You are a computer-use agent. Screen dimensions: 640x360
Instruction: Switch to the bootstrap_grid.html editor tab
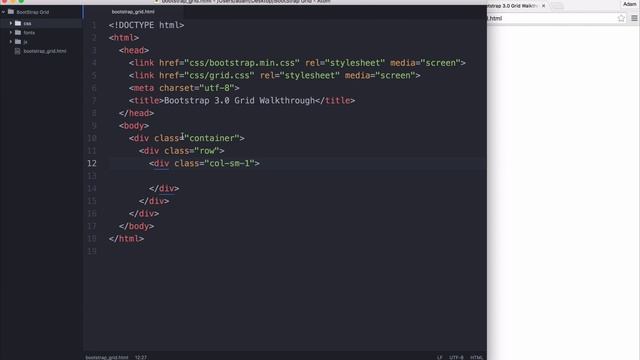click(x=133, y=12)
